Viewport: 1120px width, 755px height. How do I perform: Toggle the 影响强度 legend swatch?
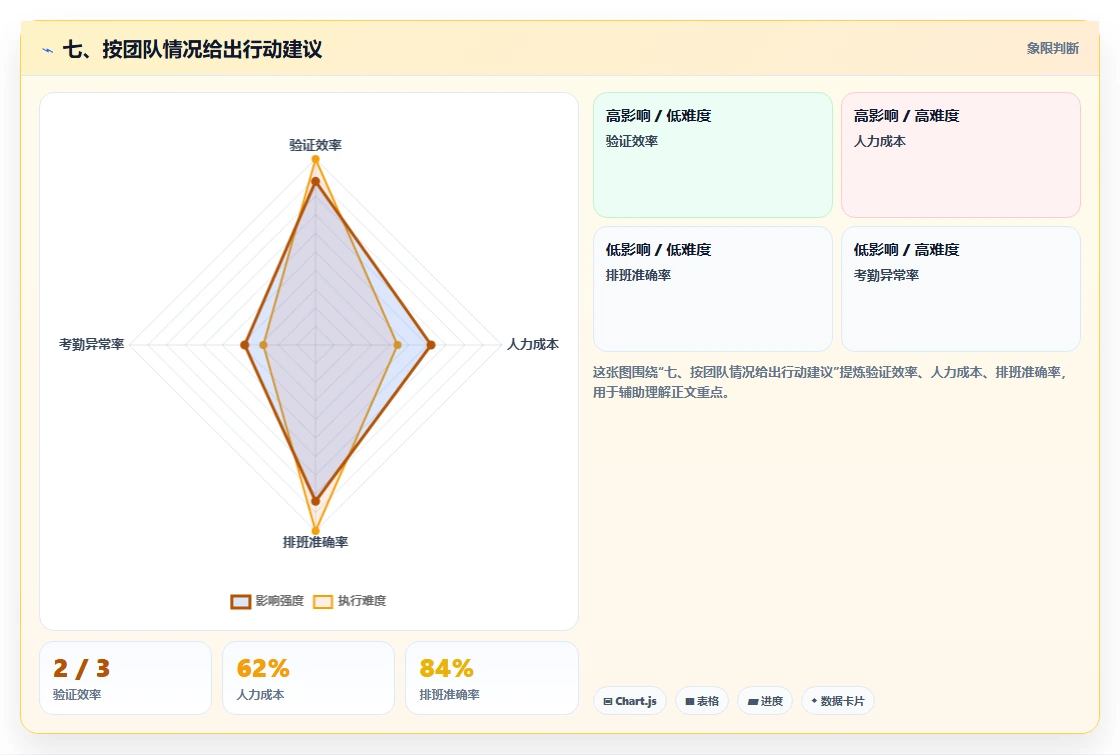click(241, 601)
